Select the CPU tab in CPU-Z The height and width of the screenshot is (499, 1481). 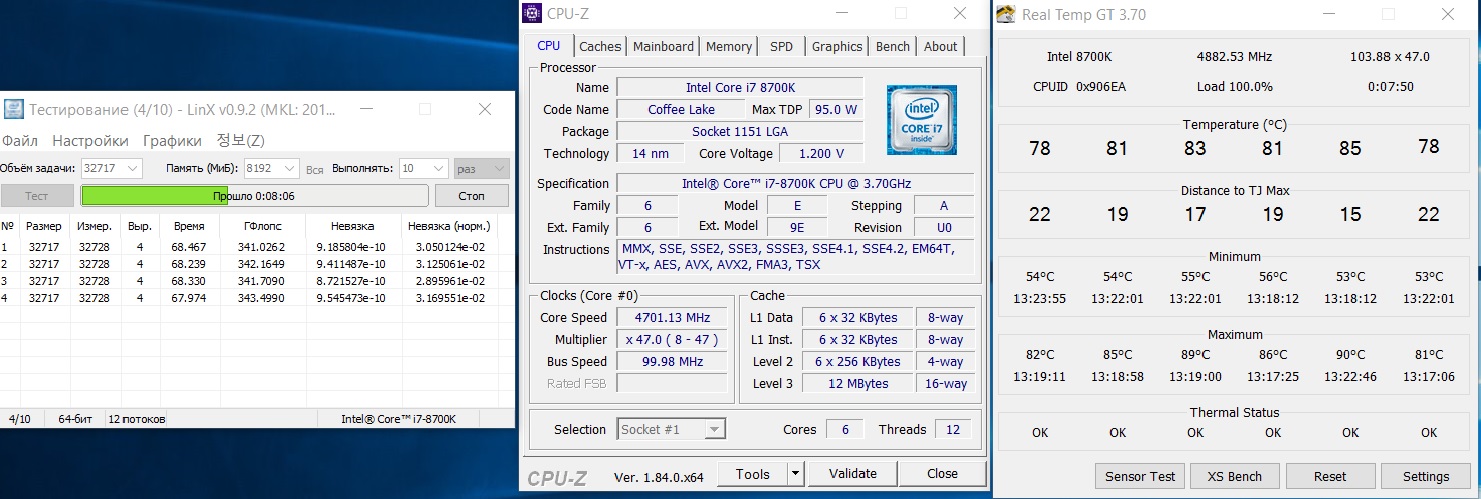[x=549, y=45]
